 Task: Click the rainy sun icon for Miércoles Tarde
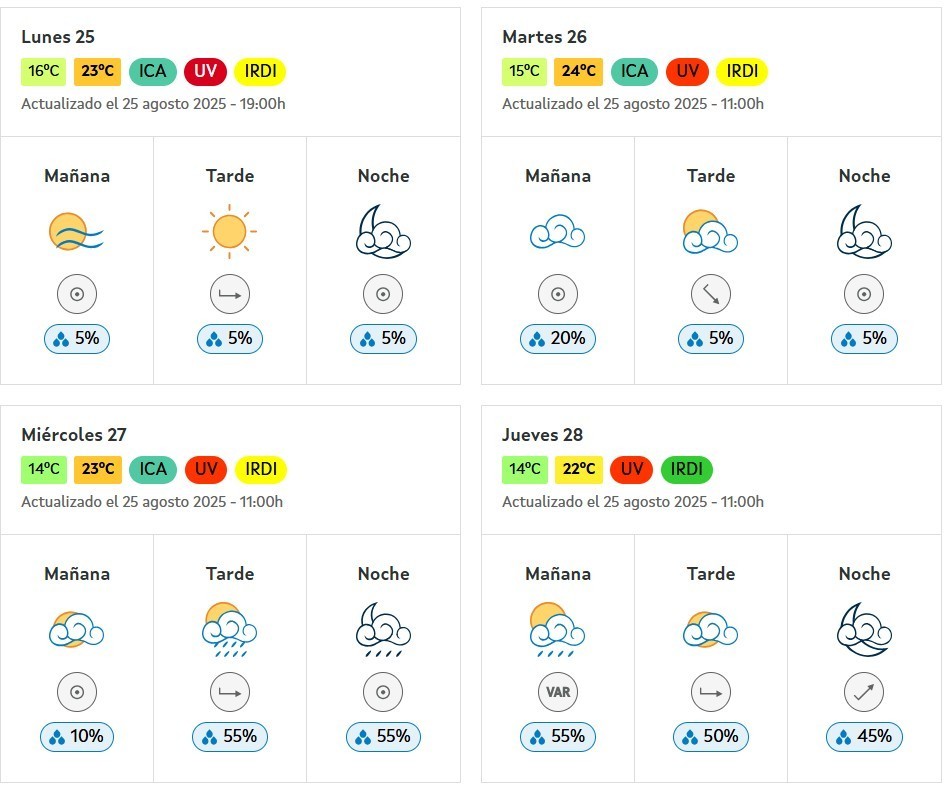click(230, 630)
